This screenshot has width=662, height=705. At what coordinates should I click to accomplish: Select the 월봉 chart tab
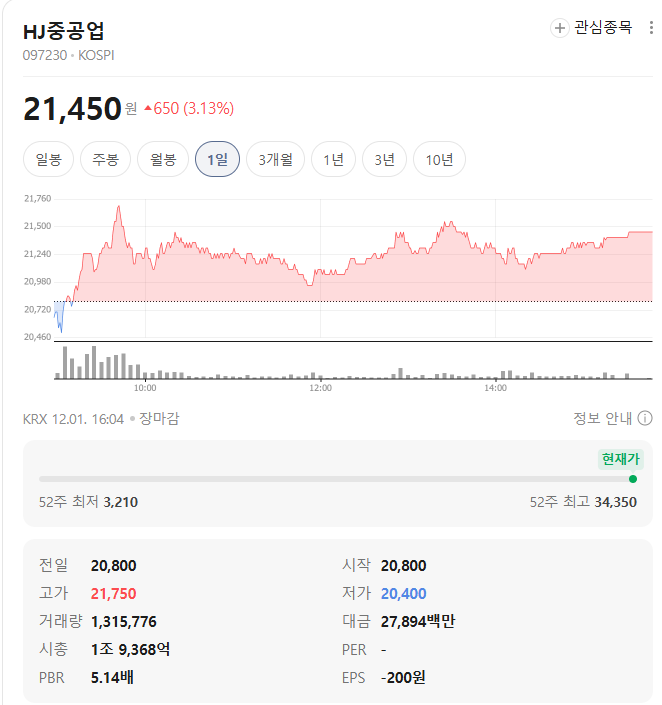click(163, 159)
